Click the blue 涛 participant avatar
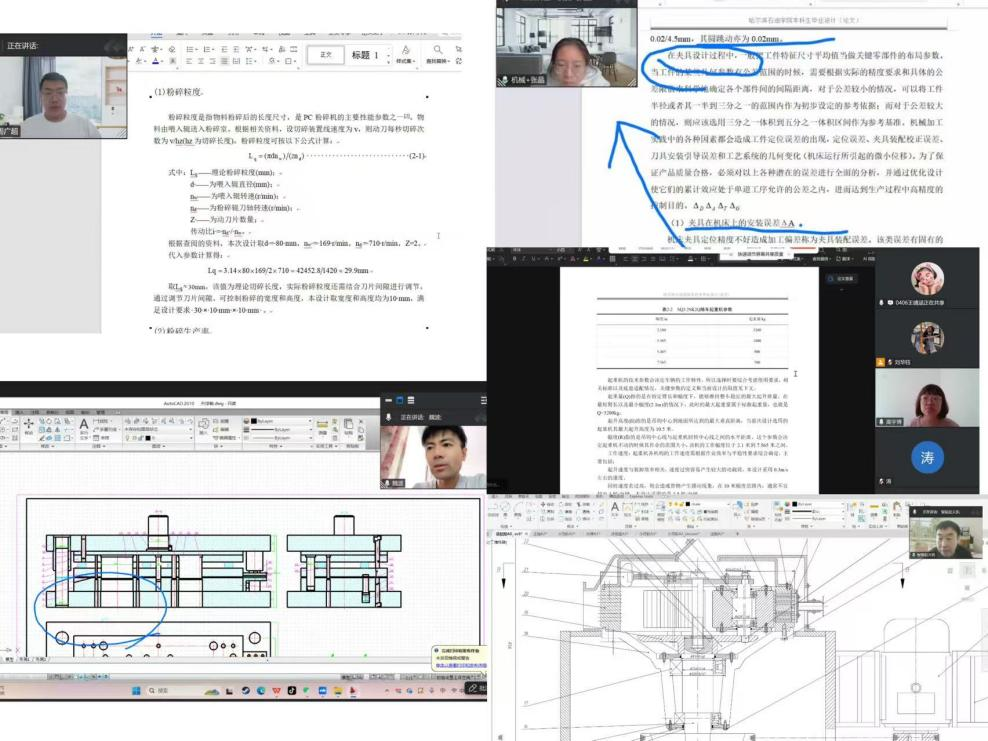 [927, 457]
